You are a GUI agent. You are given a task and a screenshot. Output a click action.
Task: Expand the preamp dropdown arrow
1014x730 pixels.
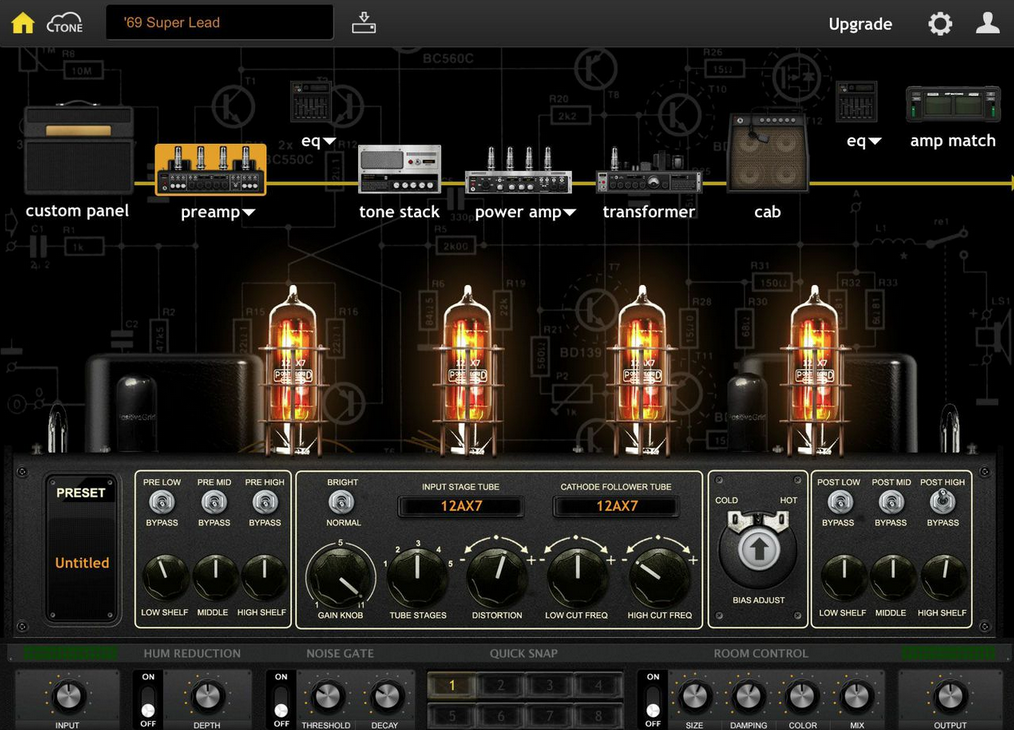click(249, 212)
